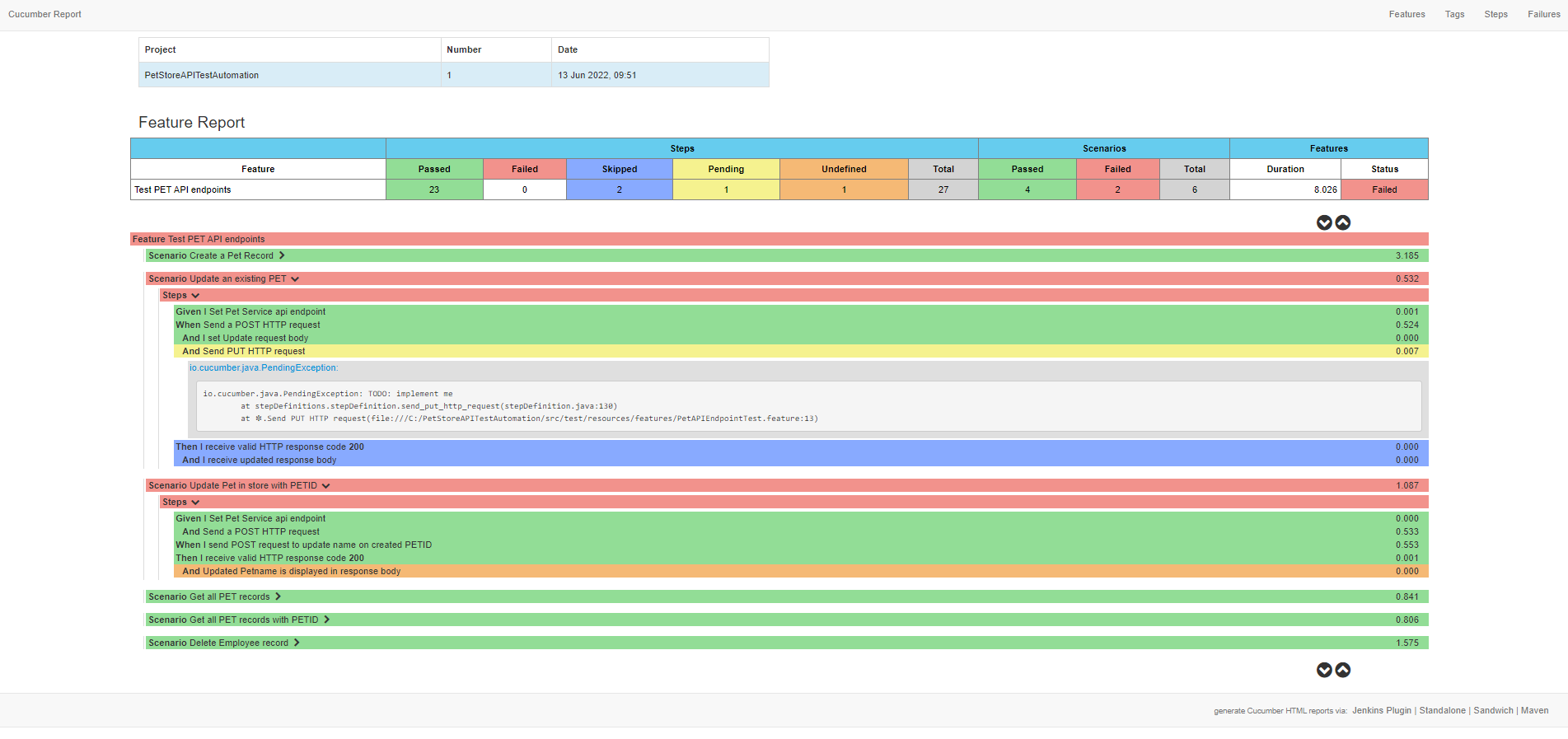Open the Jenkins Plugin footer link

tap(1382, 710)
